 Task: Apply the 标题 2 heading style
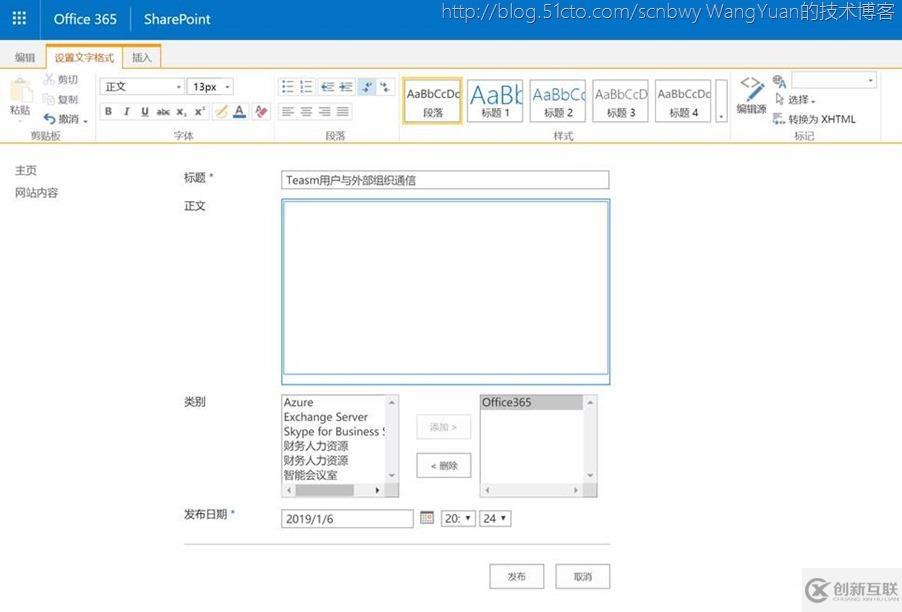(558, 101)
